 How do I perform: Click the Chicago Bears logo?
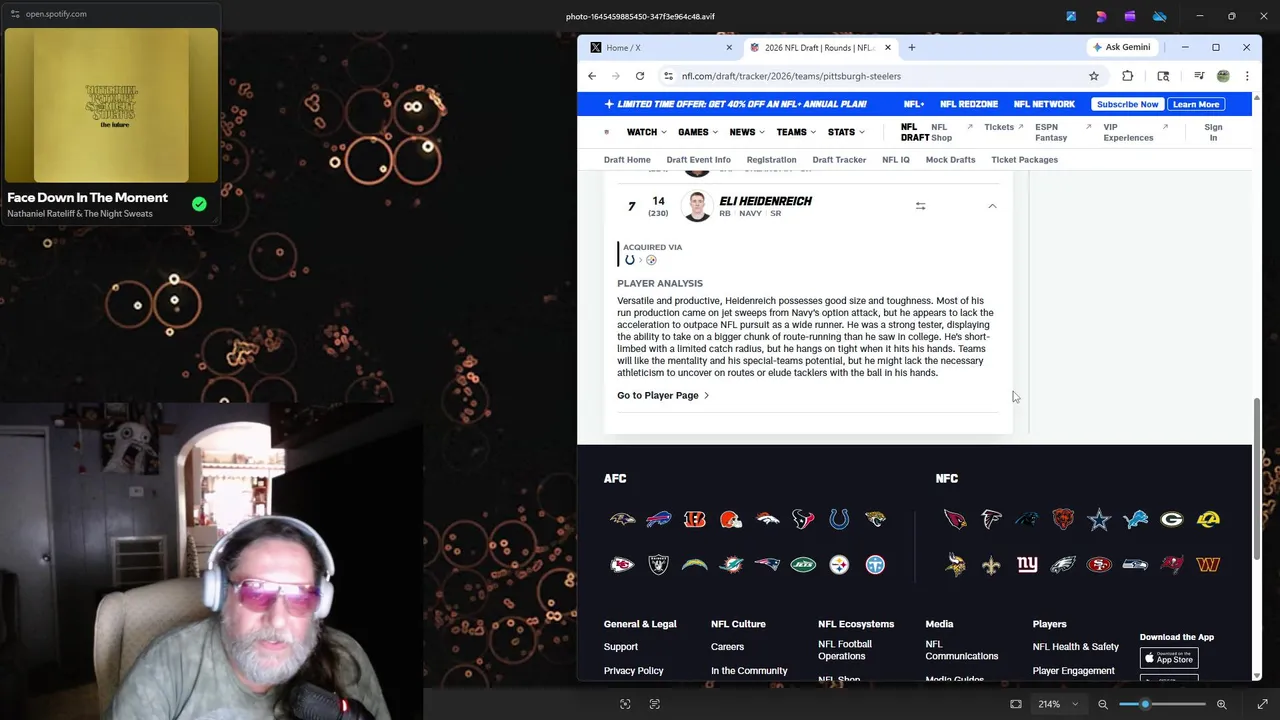click(1063, 519)
